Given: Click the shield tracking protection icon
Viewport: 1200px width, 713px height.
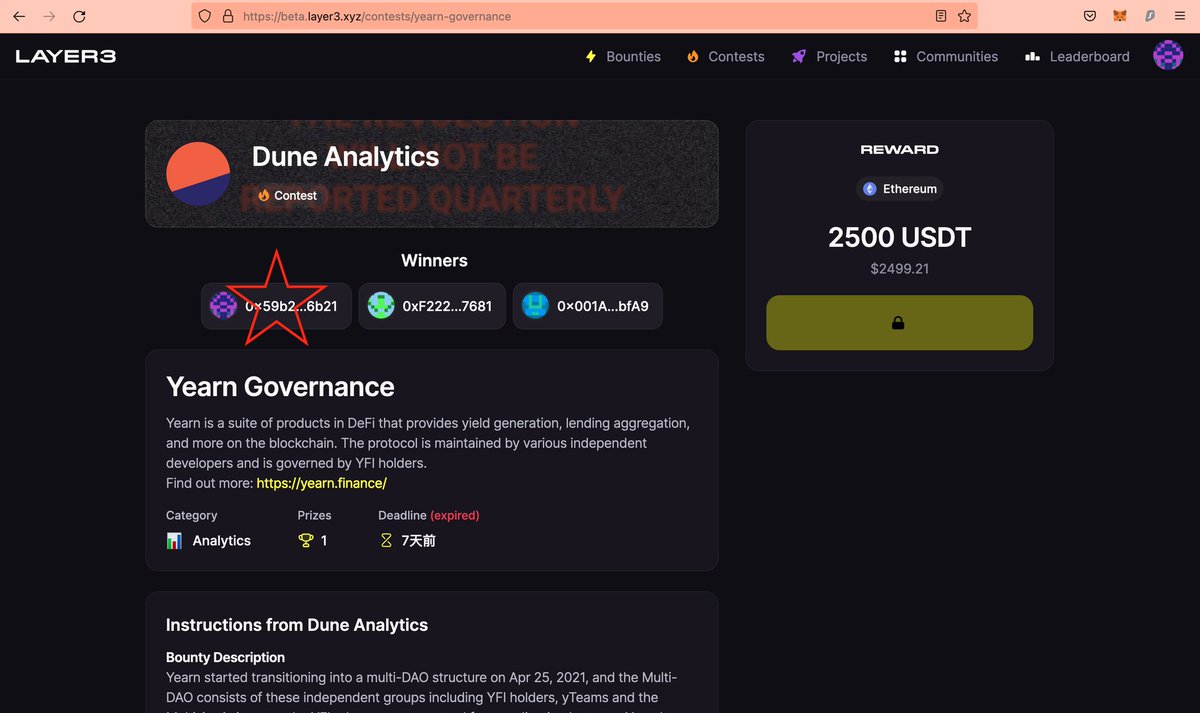Looking at the screenshot, I should [x=205, y=16].
